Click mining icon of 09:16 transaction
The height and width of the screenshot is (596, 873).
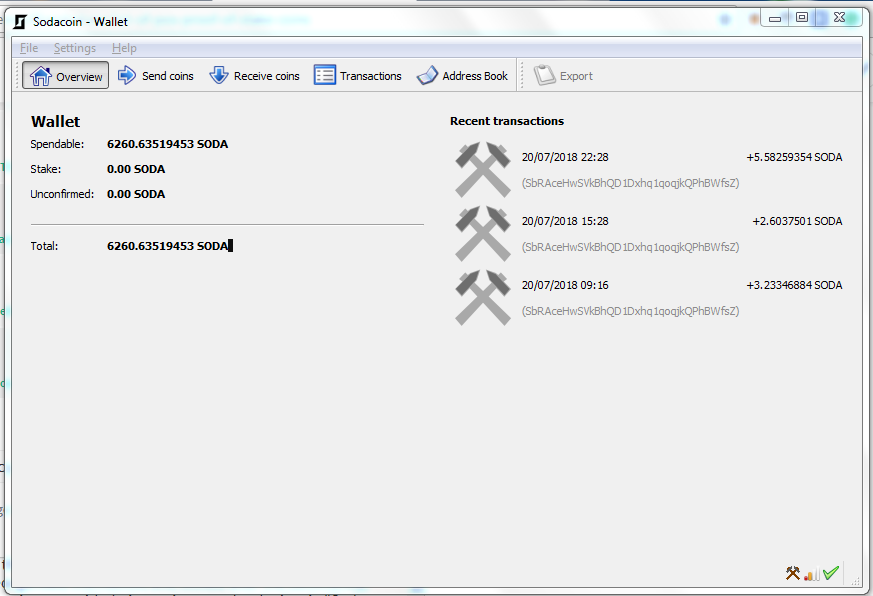[x=483, y=297]
